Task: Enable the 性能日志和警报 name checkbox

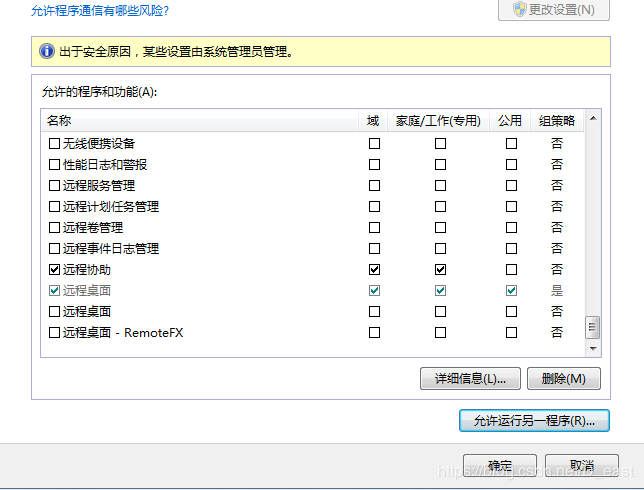Action: [x=54, y=164]
